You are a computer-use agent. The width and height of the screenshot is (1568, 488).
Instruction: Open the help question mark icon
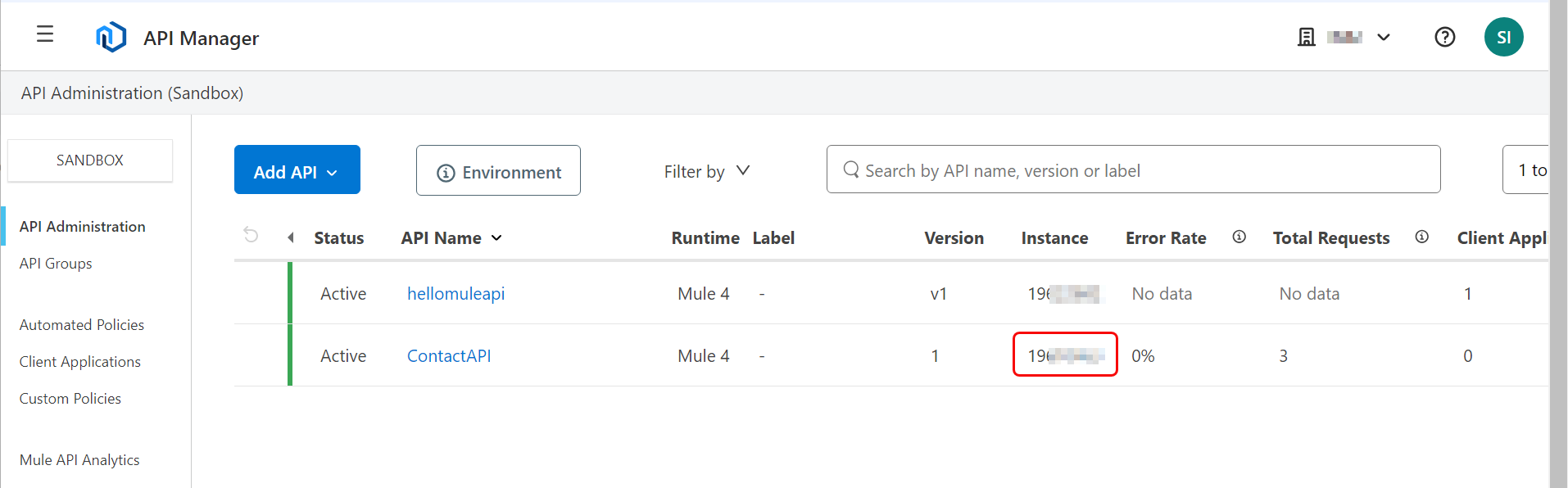pyautogui.click(x=1444, y=37)
